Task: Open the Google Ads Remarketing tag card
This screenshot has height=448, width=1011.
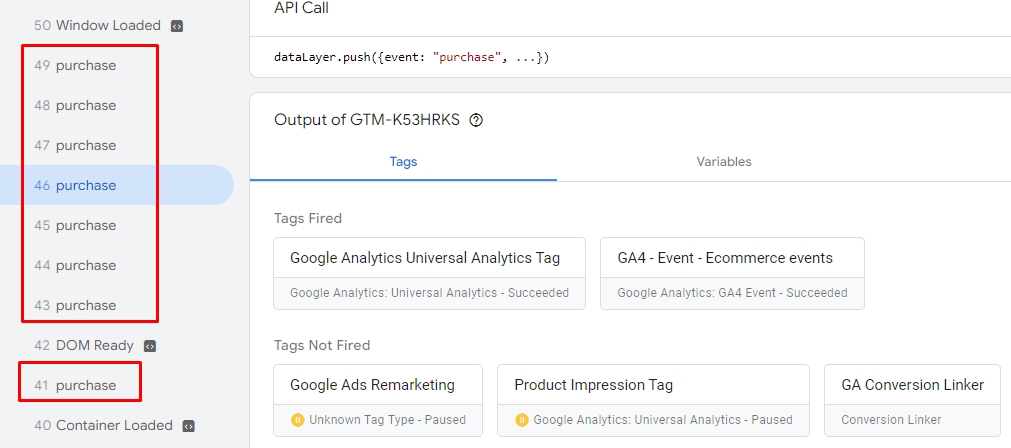Action: pos(378,400)
